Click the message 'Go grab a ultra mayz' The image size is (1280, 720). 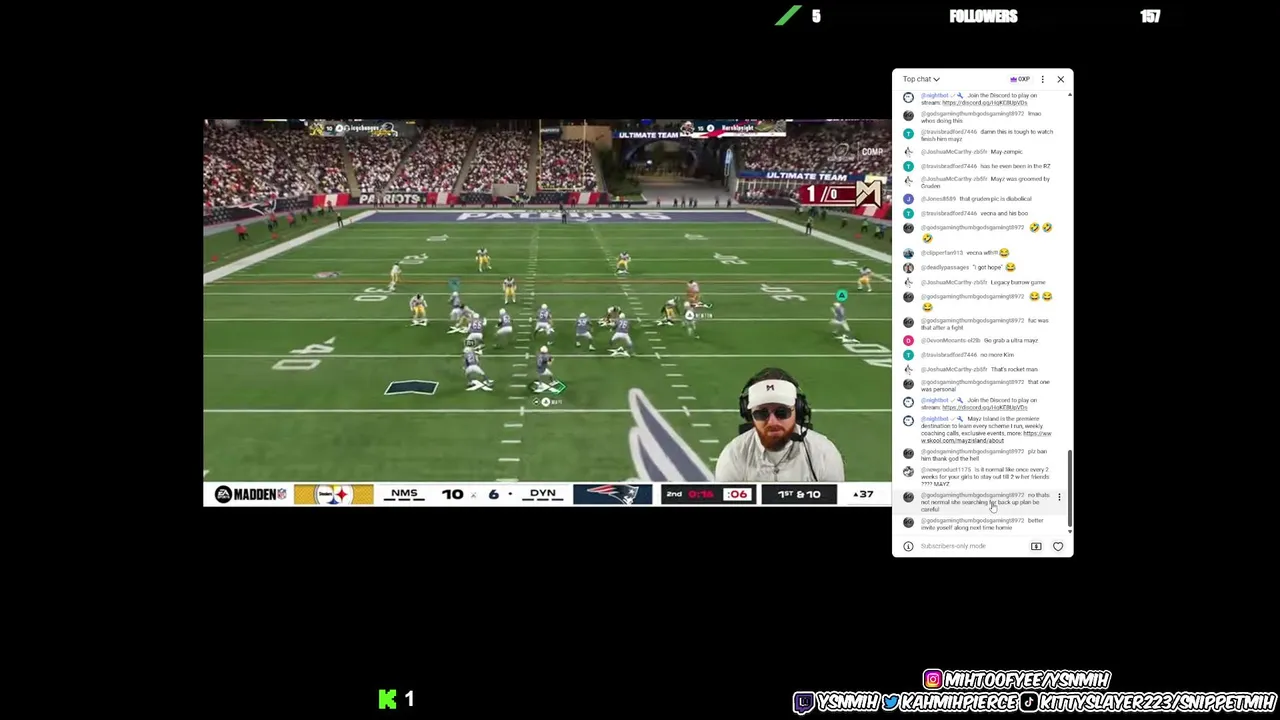[1010, 340]
